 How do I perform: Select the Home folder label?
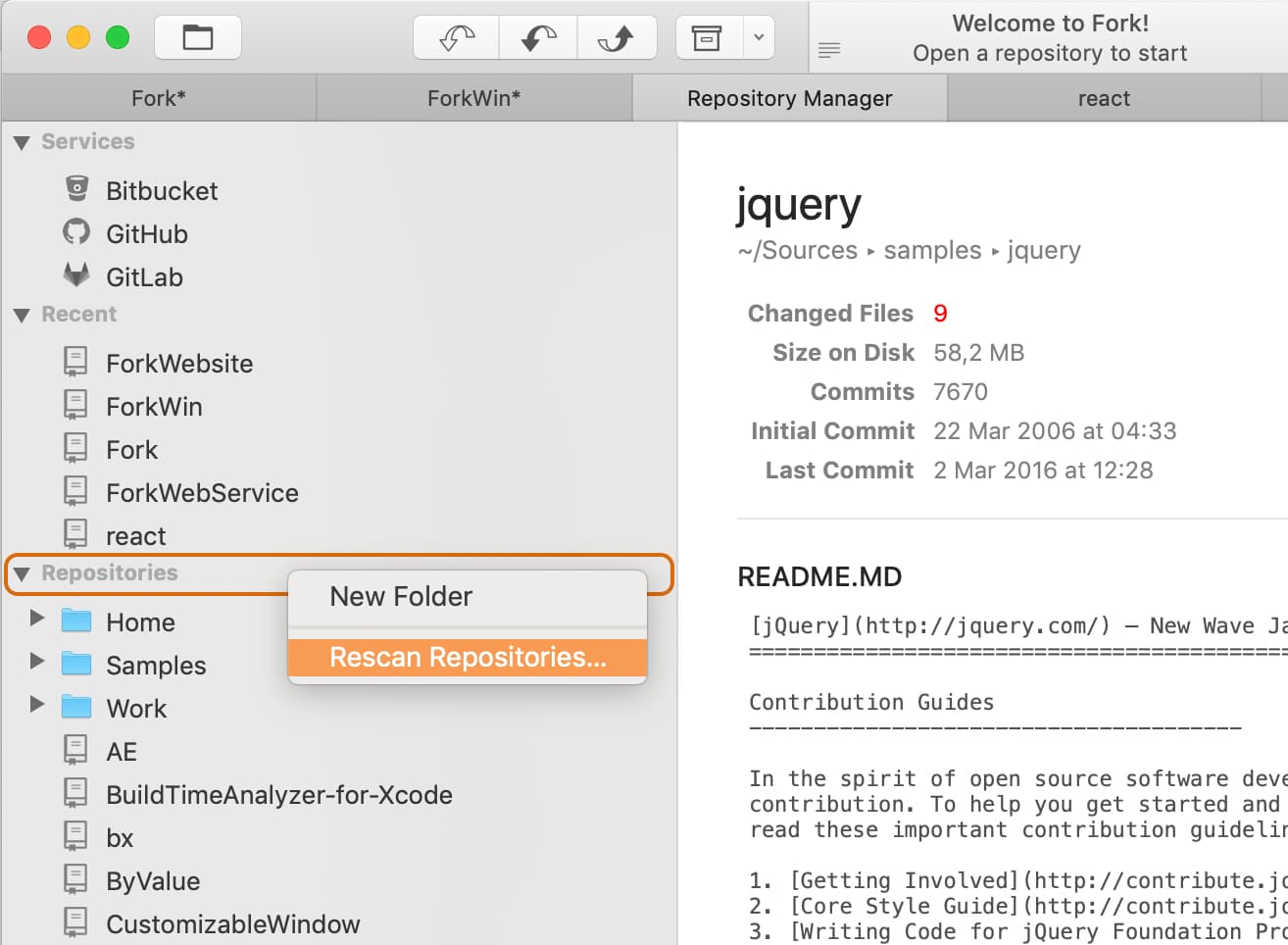(140, 622)
